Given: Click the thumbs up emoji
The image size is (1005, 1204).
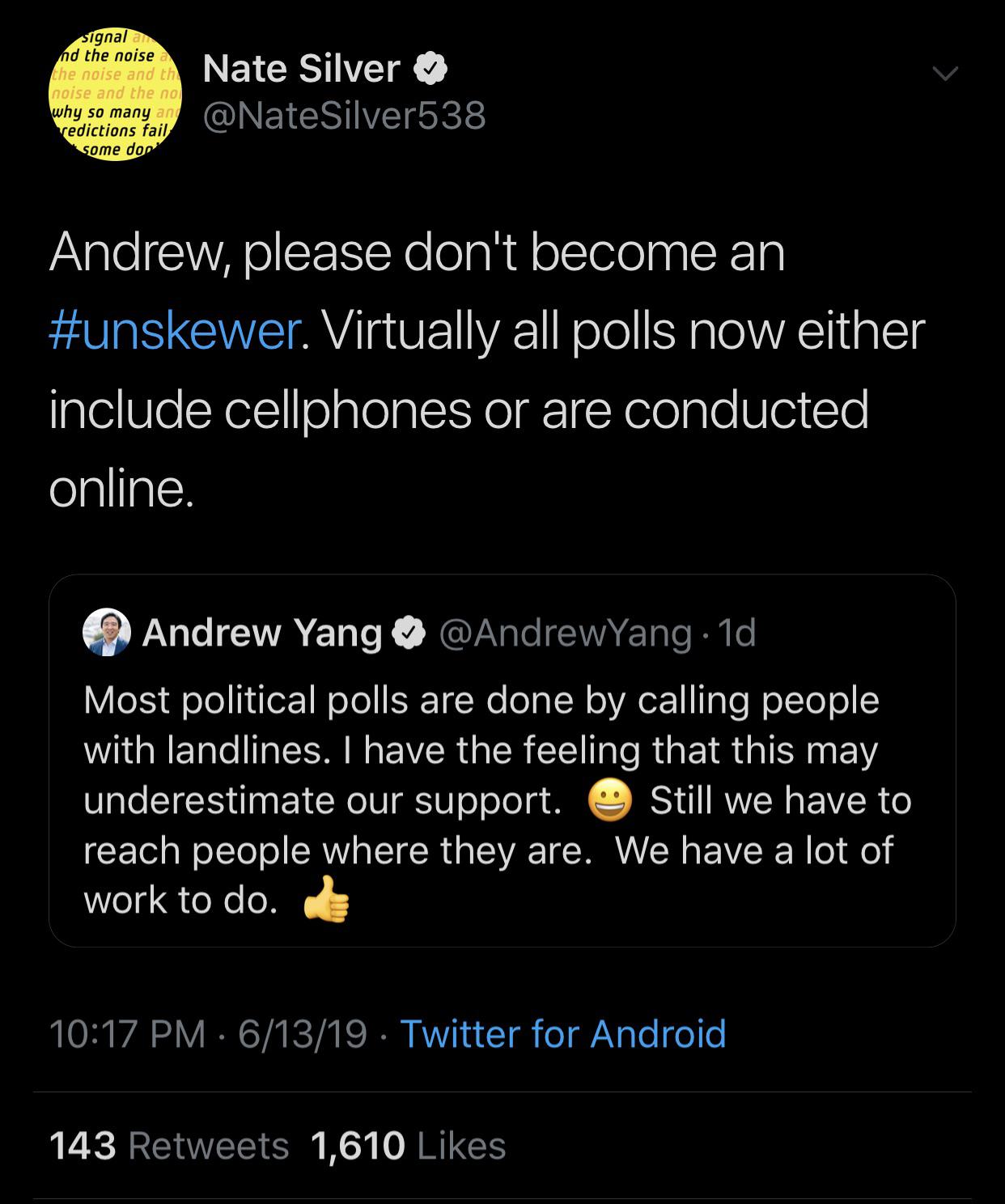Looking at the screenshot, I should click(x=326, y=900).
